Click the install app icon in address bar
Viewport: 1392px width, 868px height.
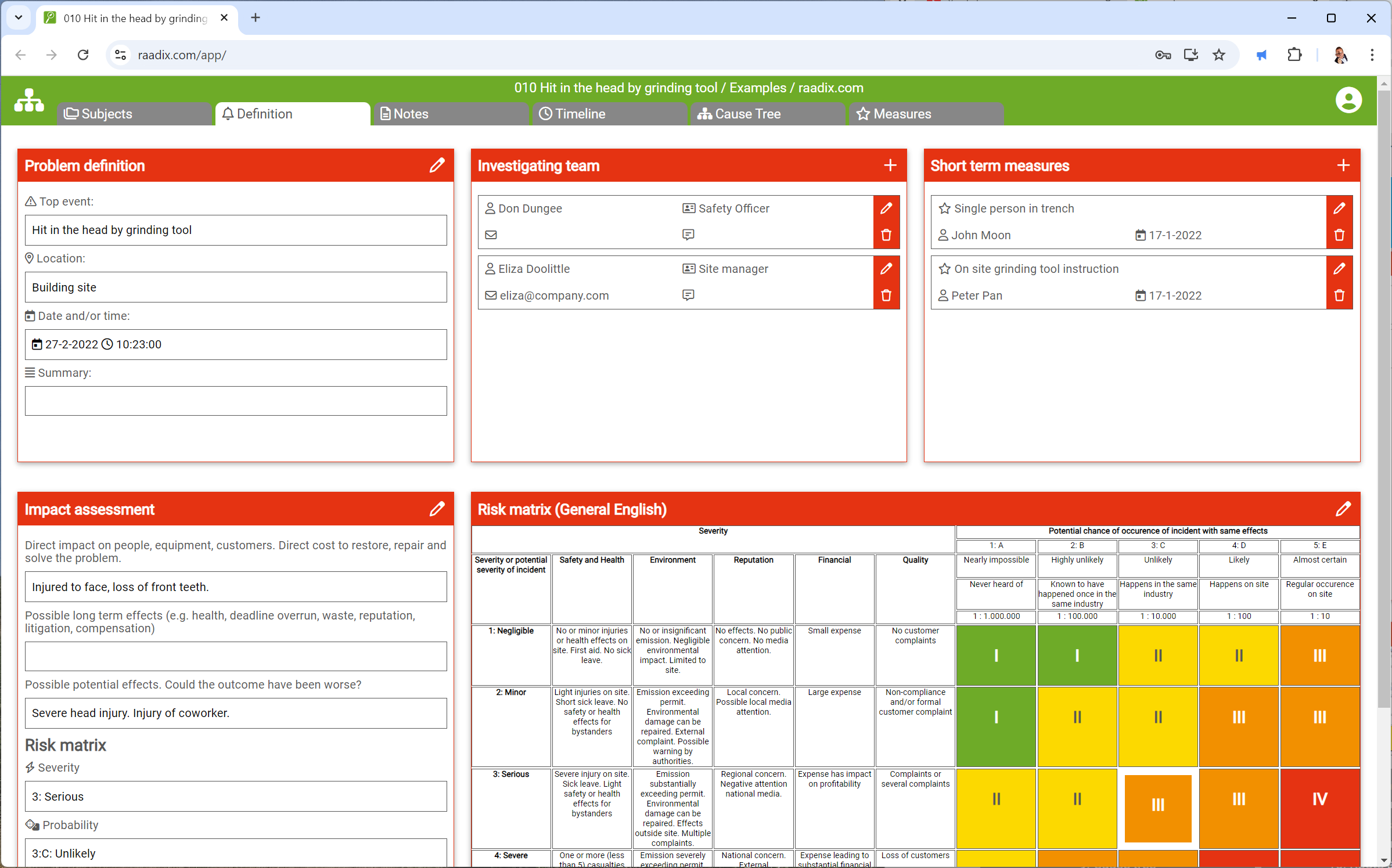[1191, 55]
